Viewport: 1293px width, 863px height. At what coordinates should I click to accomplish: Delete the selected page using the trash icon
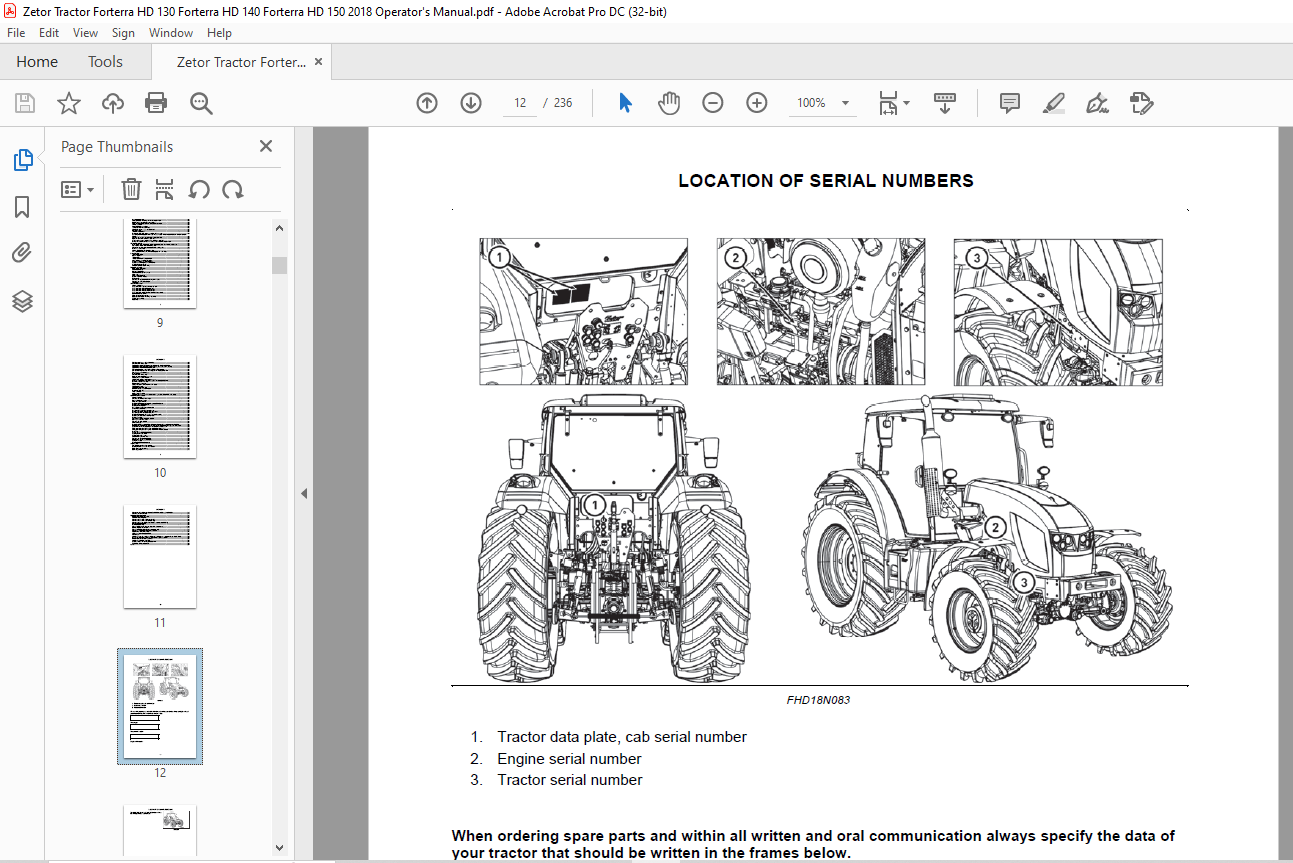[x=131, y=189]
